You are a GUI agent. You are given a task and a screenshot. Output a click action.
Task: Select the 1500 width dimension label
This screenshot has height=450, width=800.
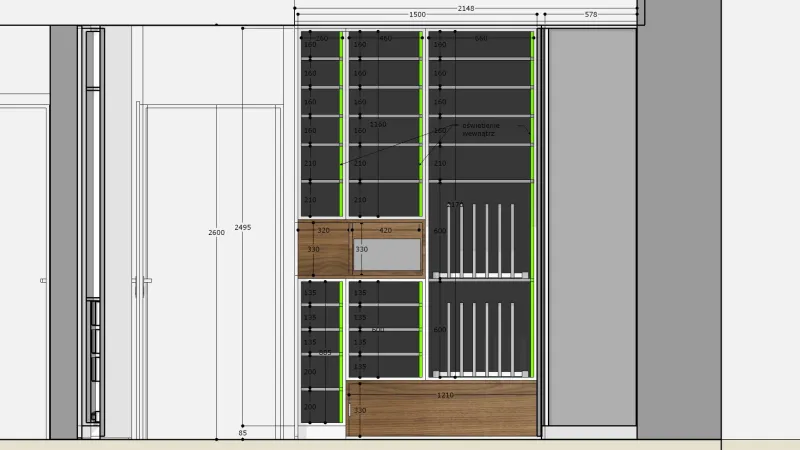(x=417, y=14)
